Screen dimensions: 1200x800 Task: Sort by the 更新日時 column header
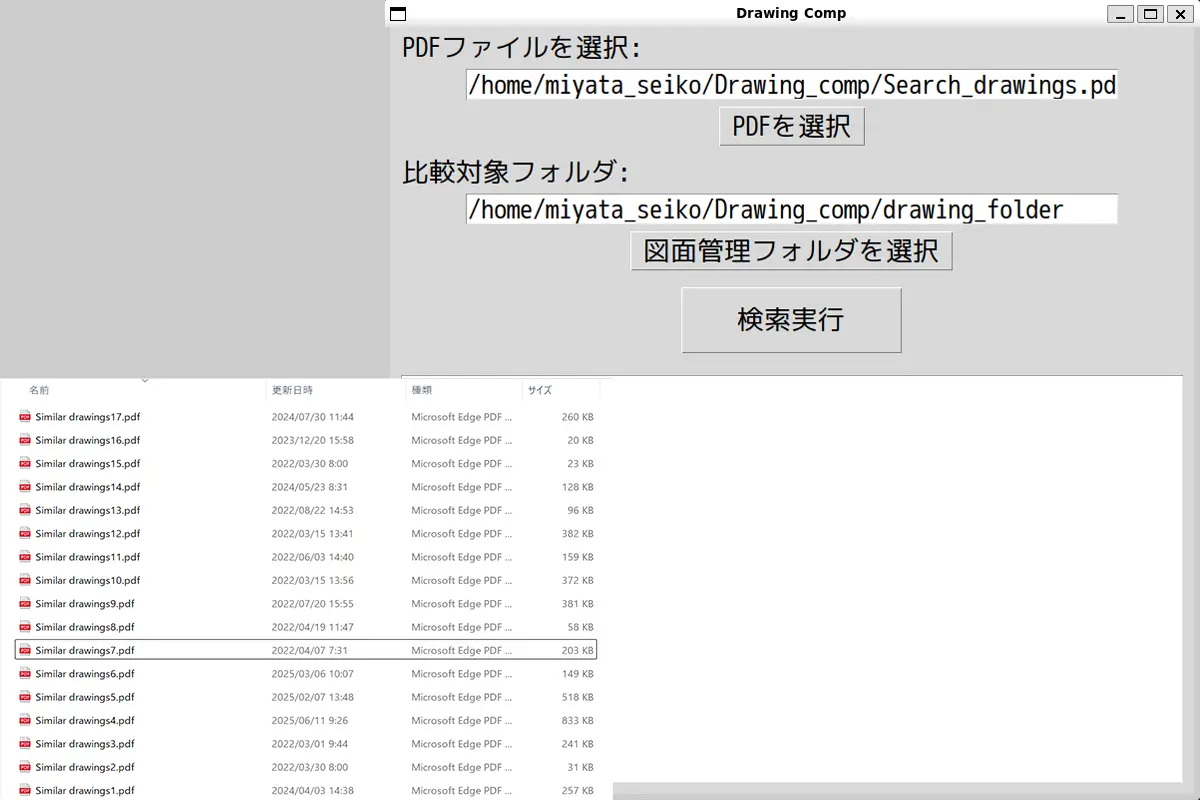point(292,390)
